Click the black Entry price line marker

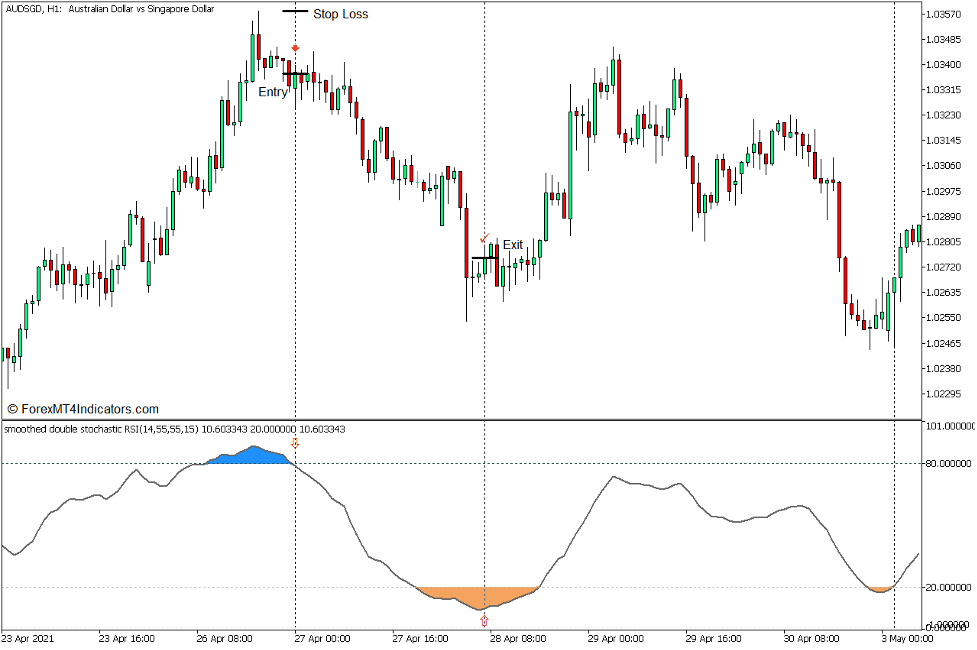(295, 74)
